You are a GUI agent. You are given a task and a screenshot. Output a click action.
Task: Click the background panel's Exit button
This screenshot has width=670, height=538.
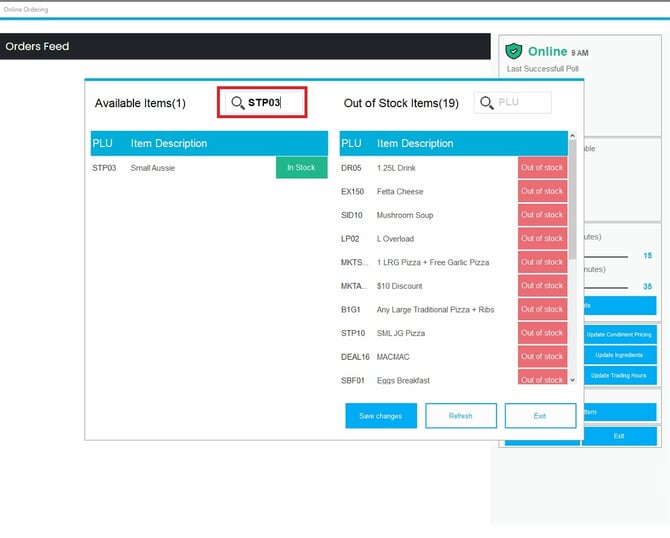point(619,436)
